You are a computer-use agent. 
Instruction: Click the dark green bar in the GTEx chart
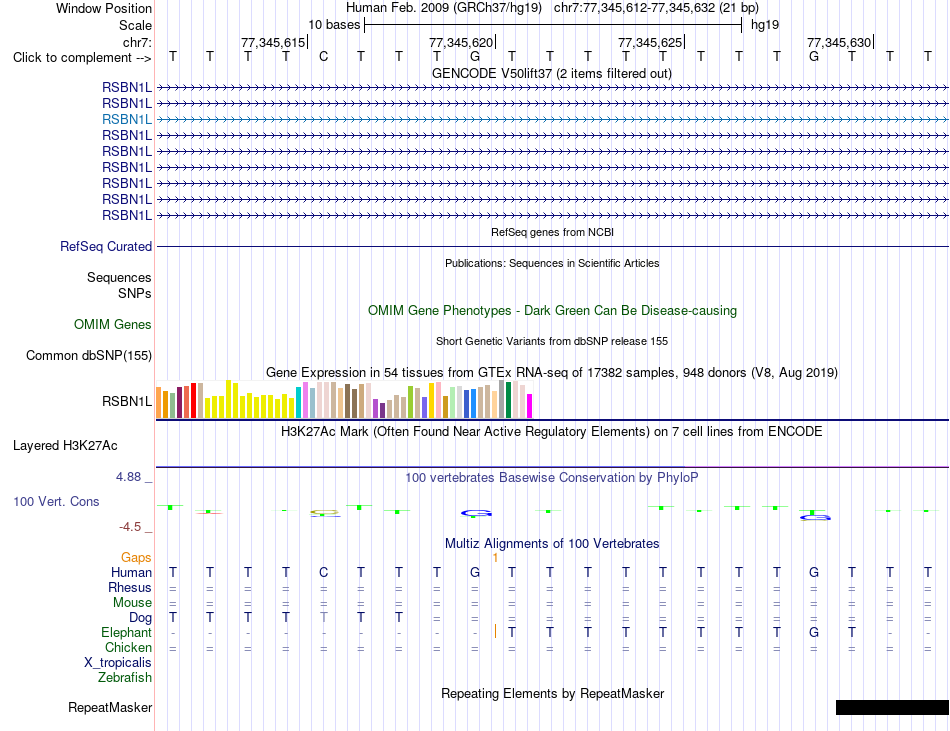508,400
